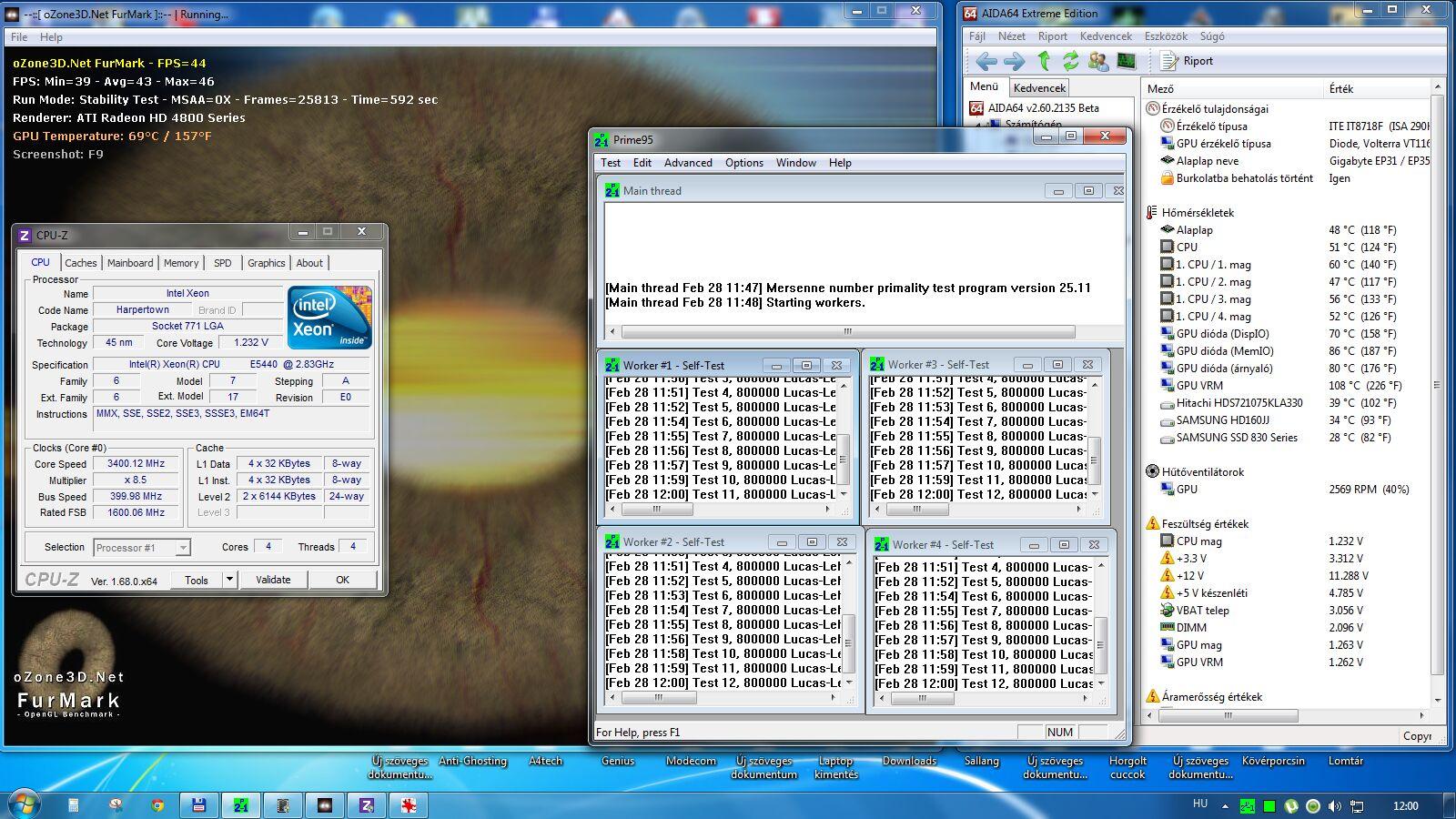The image size is (1456, 819).
Task: Select the Burkolatba behatolás történt row
Action: click(x=1288, y=178)
